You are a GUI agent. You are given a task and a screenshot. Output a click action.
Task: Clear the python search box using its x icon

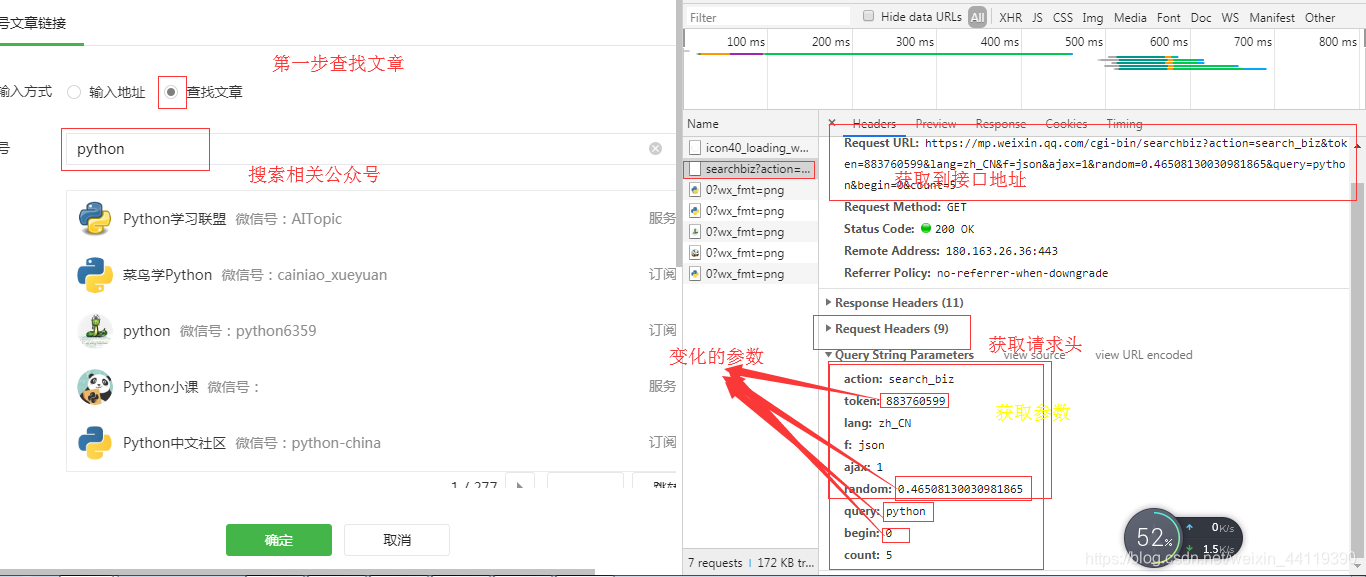(x=655, y=149)
